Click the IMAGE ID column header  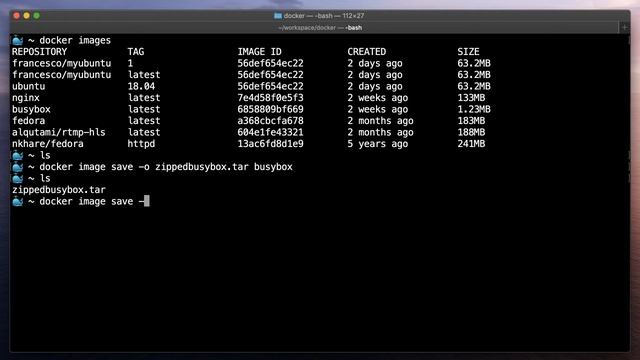click(260, 52)
